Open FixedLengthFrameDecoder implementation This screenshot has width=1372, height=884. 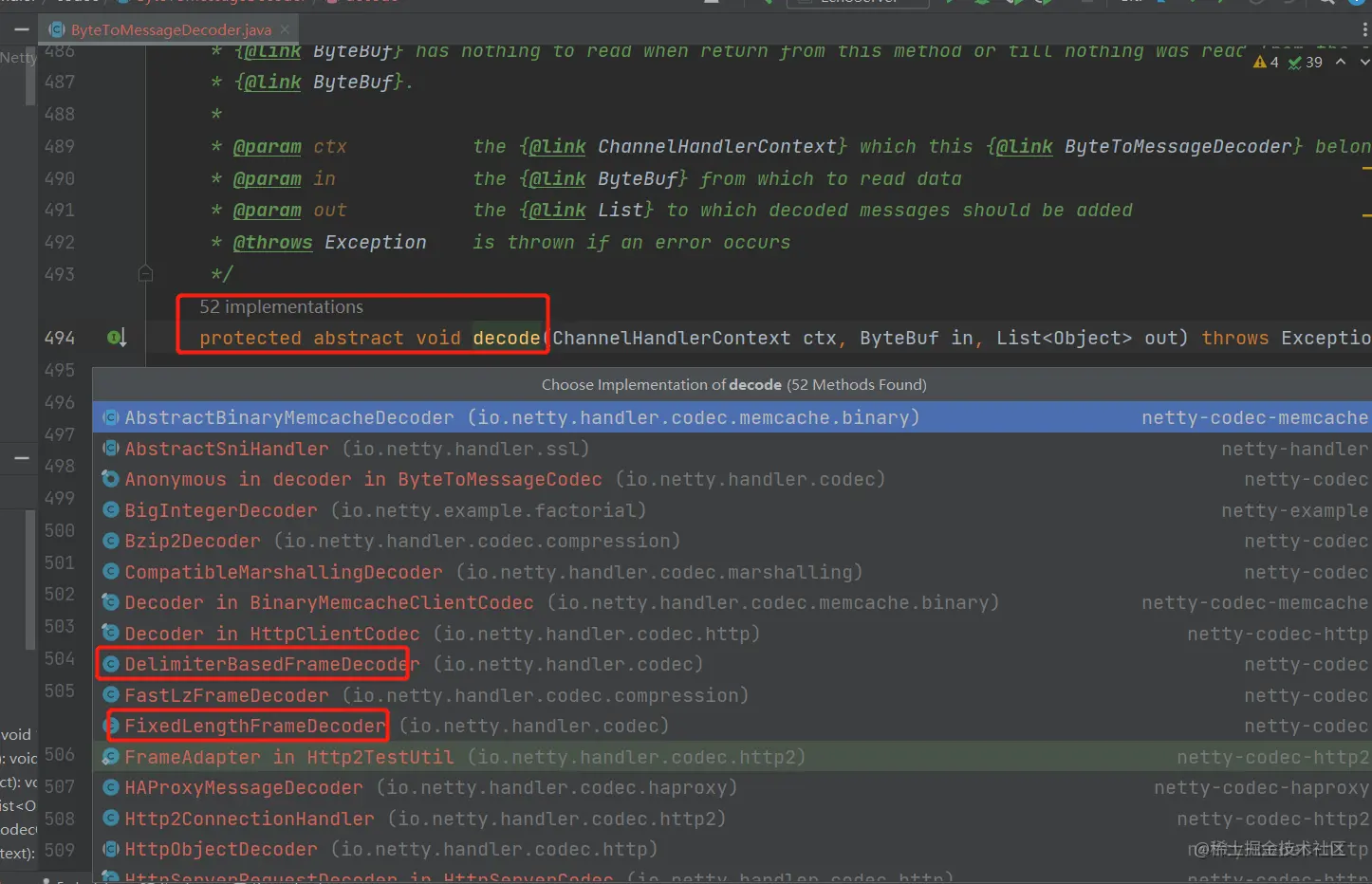pos(732,726)
